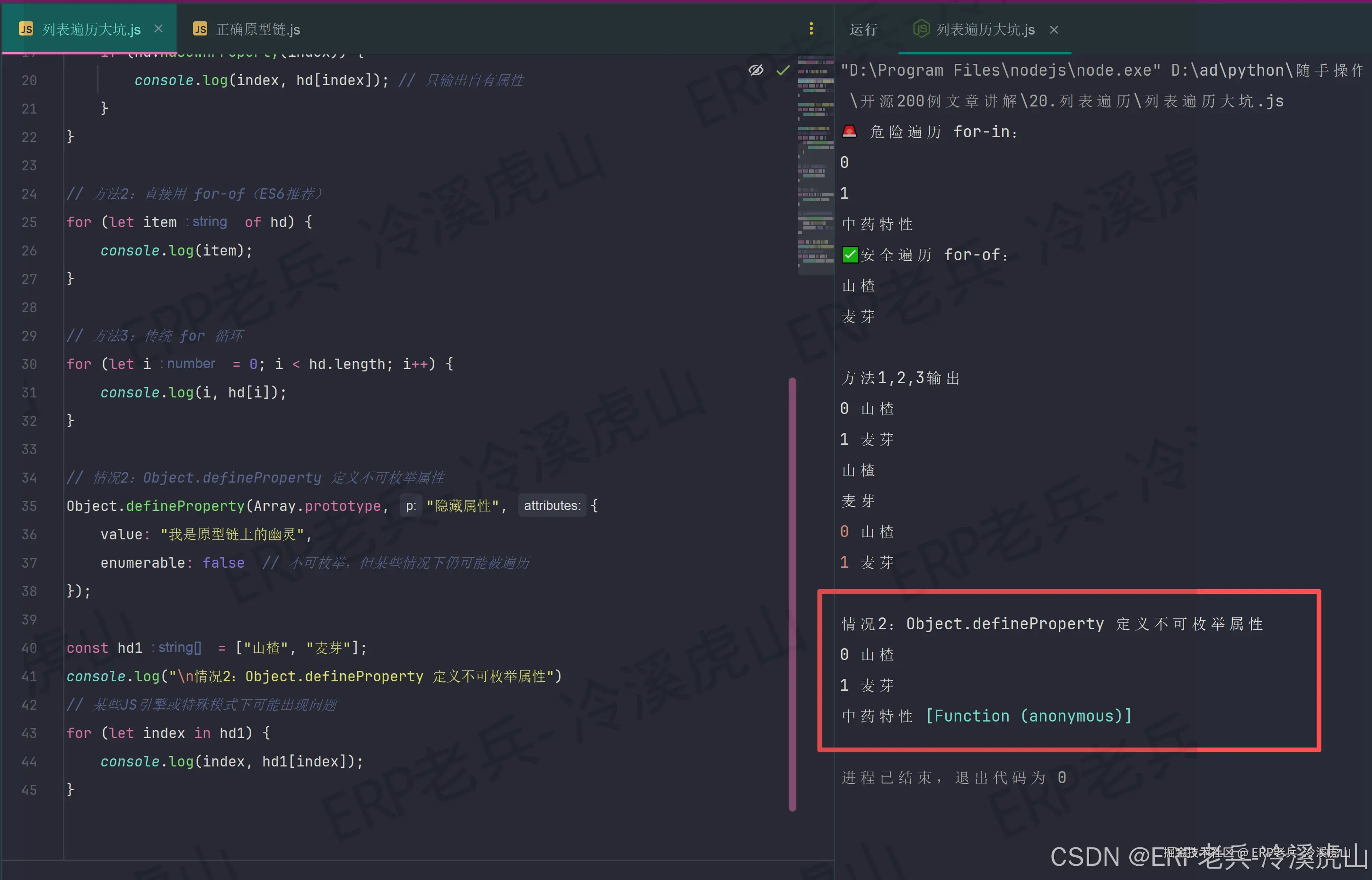
Task: Close the 列表遍历大坑.js run tab
Action: (1054, 30)
